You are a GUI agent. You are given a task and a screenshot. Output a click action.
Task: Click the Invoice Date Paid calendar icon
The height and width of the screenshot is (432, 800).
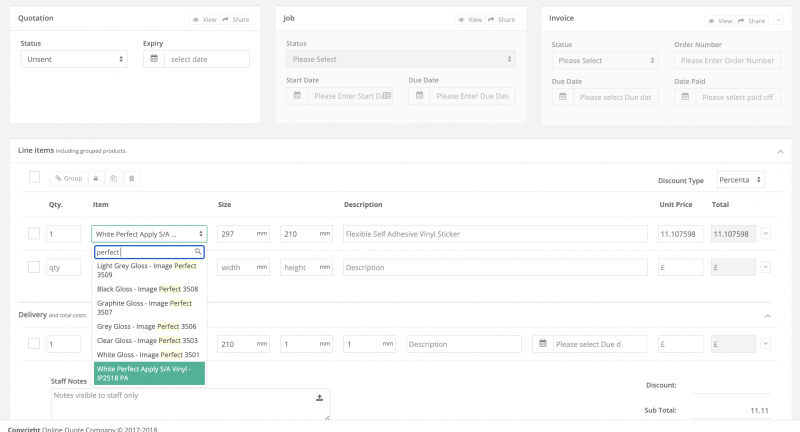click(685, 97)
